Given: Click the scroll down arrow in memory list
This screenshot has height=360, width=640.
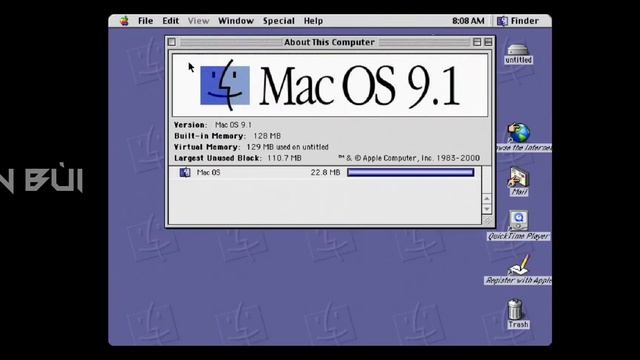Looking at the screenshot, I should 487,209.
